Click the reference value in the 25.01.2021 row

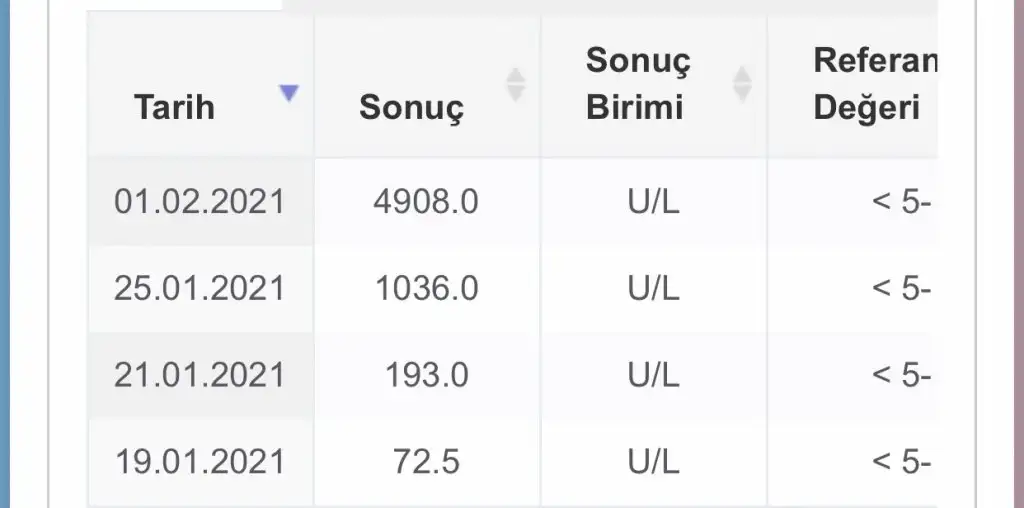(x=901, y=289)
